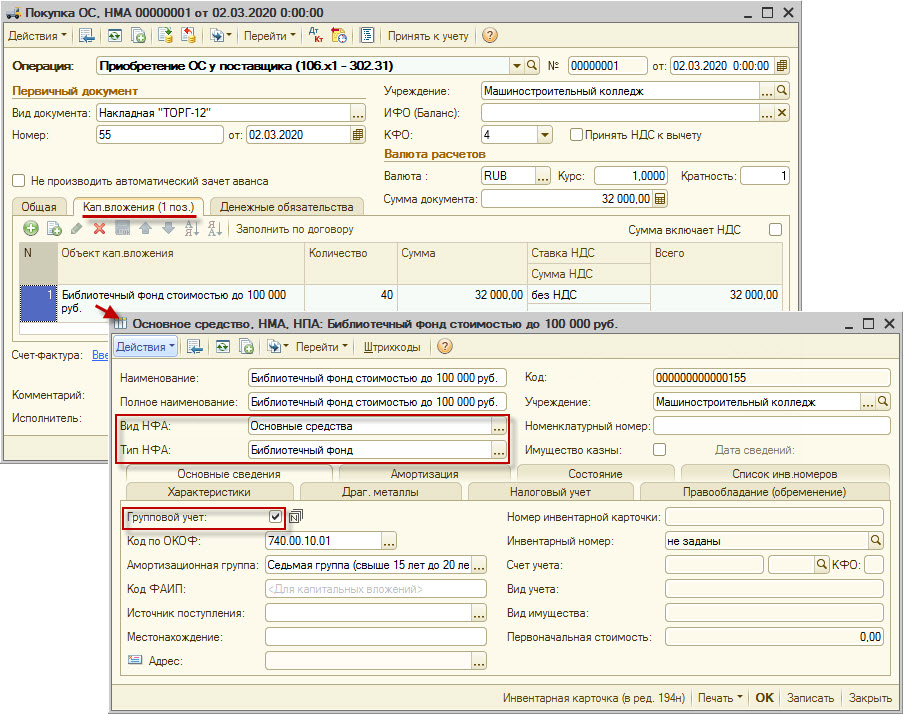Click the Дт/Кт postings icon in purchase toolbar

click(315, 35)
